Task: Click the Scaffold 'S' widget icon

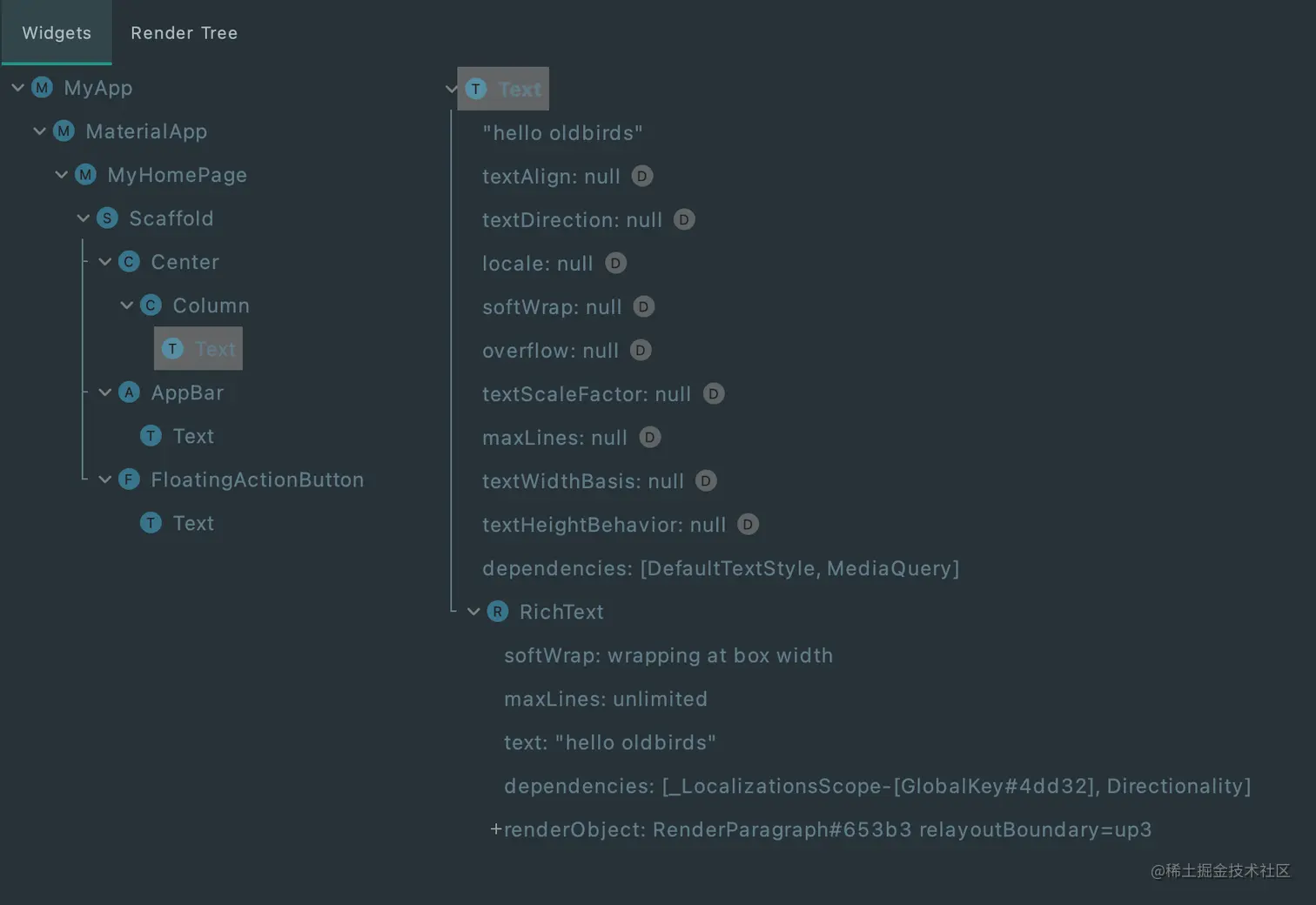Action: [x=107, y=218]
